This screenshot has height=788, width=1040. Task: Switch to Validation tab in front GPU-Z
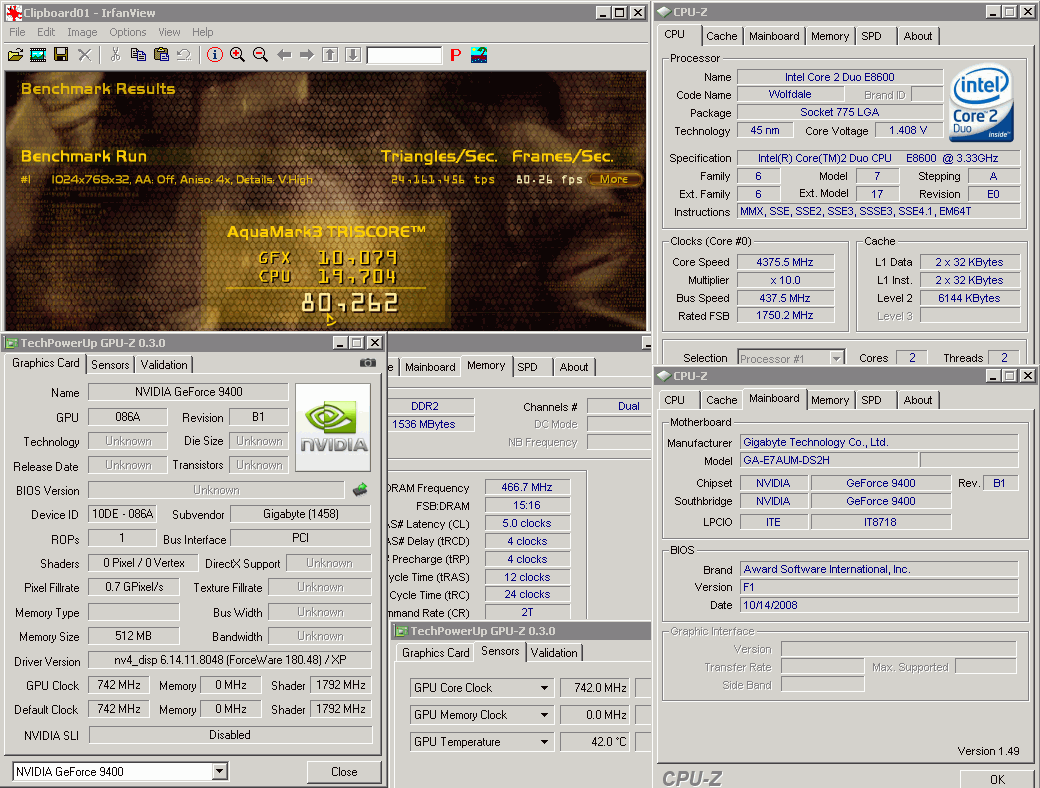point(164,364)
